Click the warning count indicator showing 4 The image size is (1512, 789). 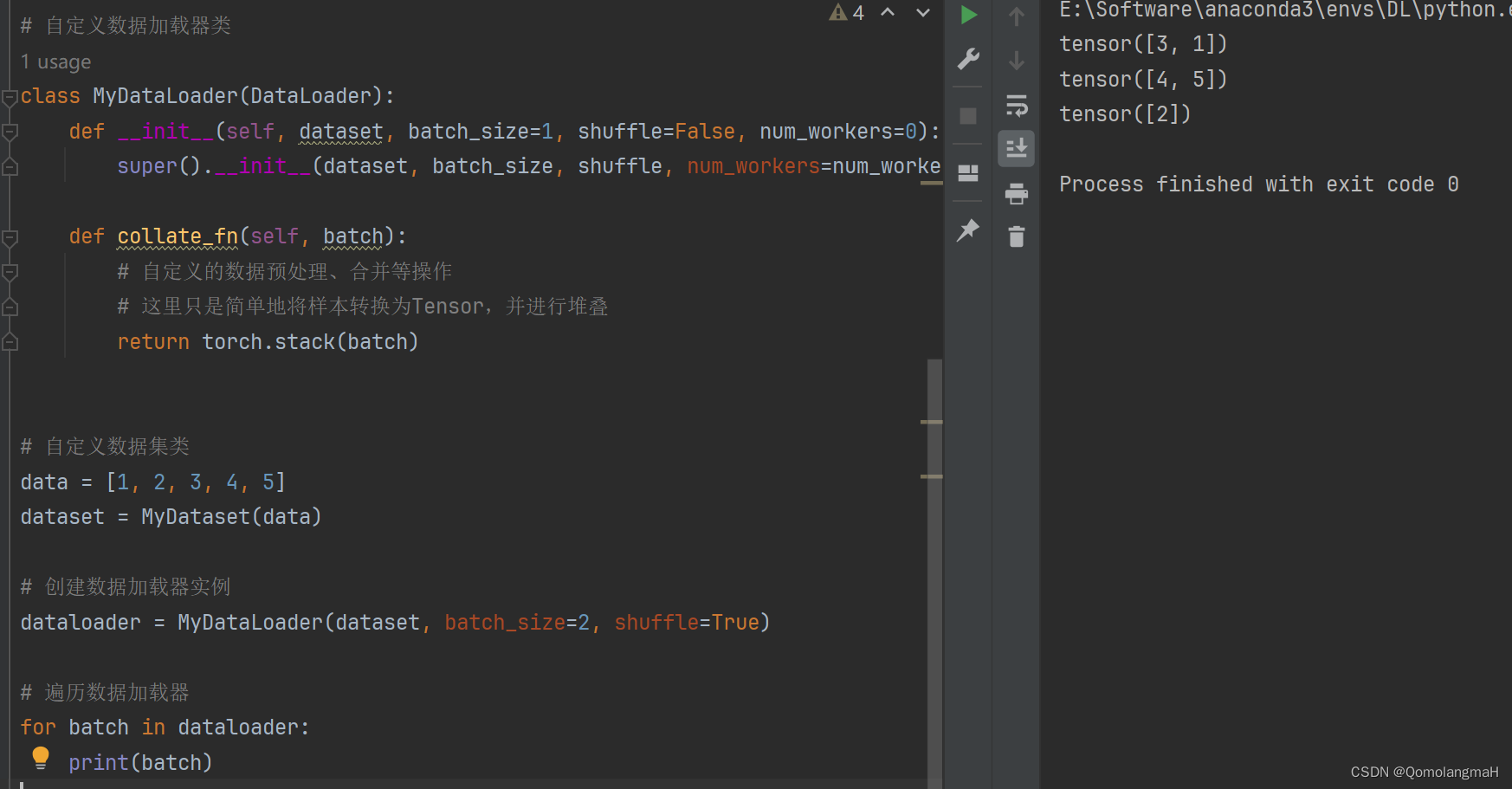coord(847,13)
